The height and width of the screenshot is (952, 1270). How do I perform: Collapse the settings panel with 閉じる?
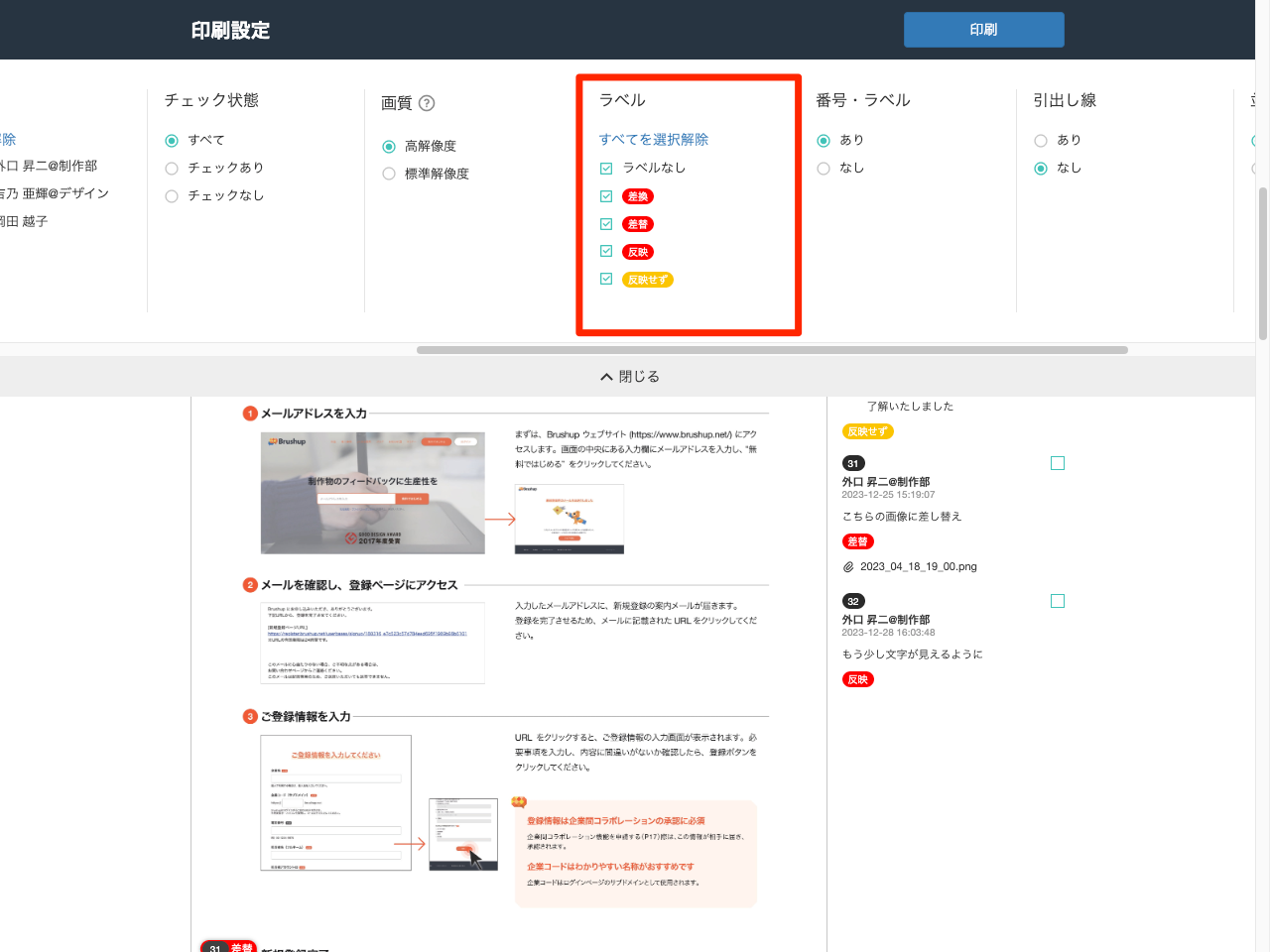coord(630,377)
